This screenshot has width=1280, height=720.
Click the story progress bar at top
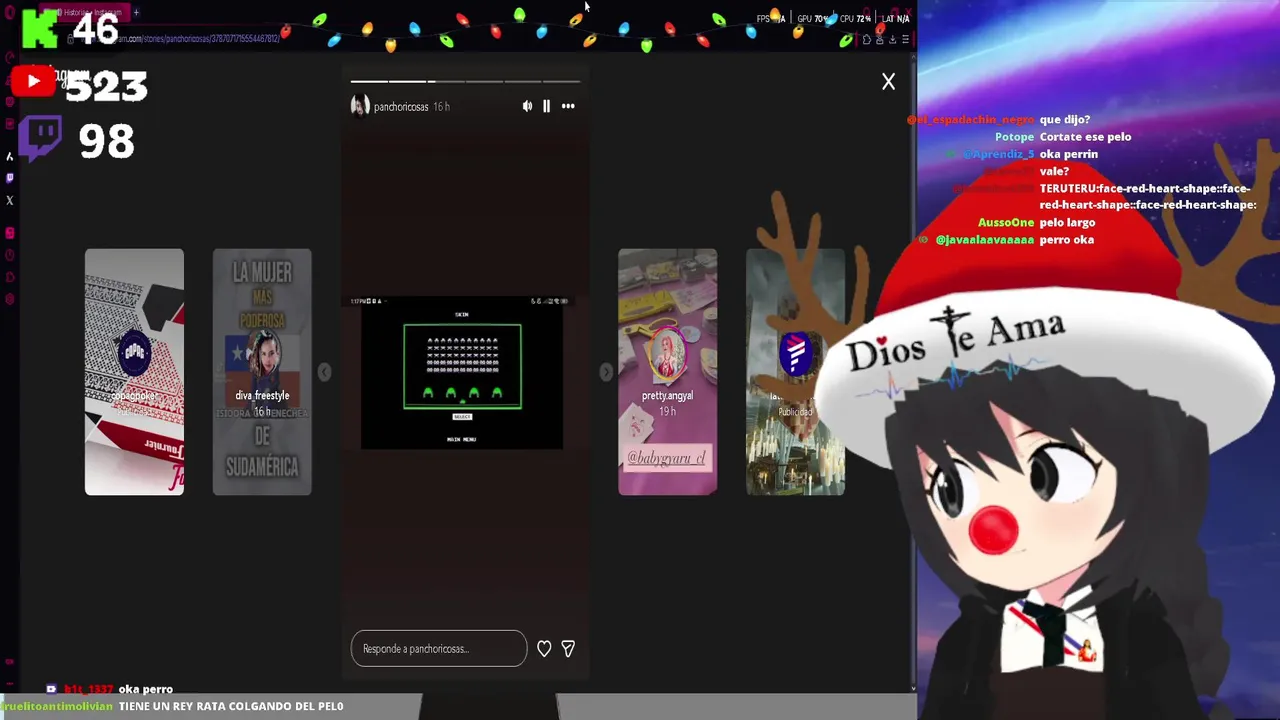coord(465,81)
